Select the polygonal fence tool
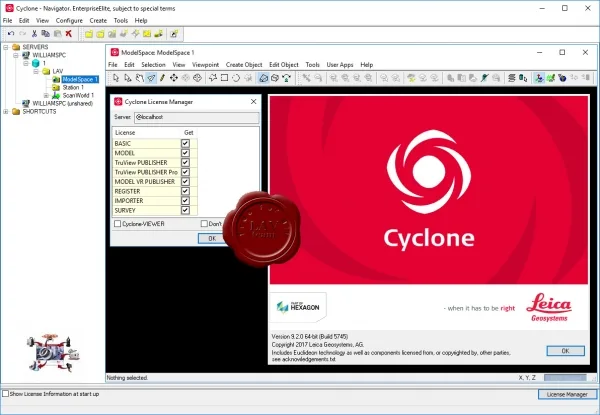Viewport: 600px width, 415px height. click(213, 78)
